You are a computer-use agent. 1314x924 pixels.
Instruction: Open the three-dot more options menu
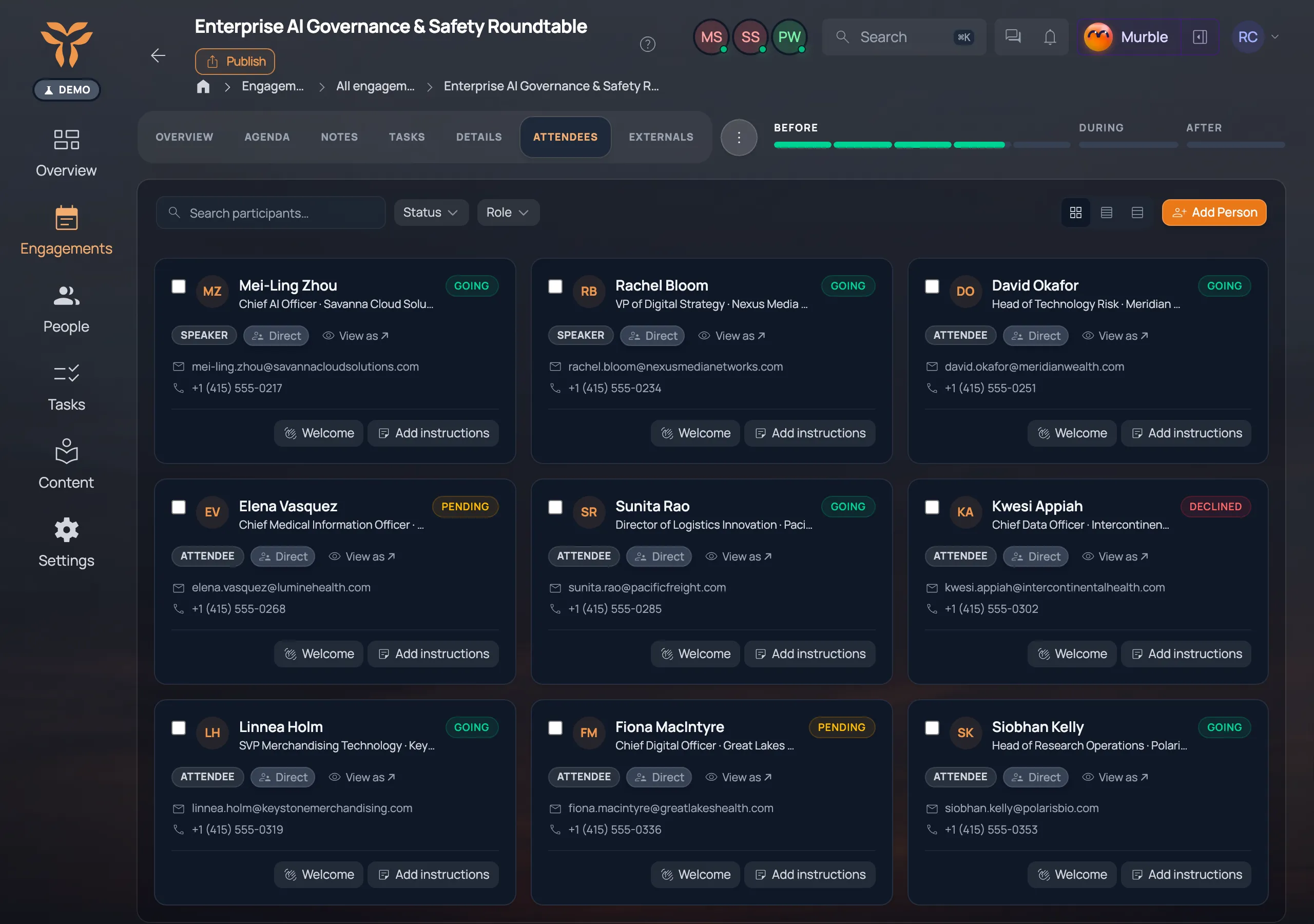(x=739, y=138)
